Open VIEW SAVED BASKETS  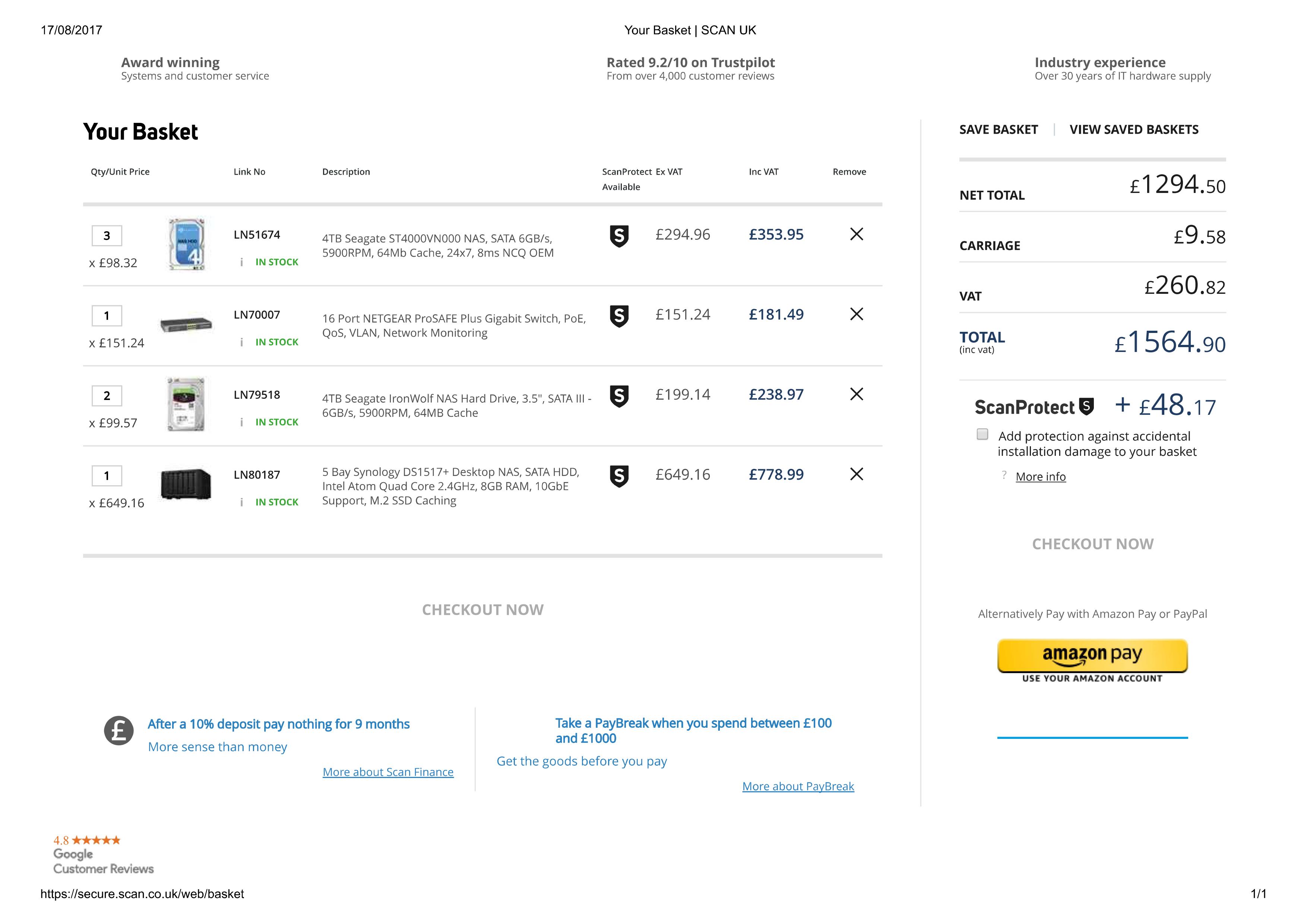click(1134, 130)
